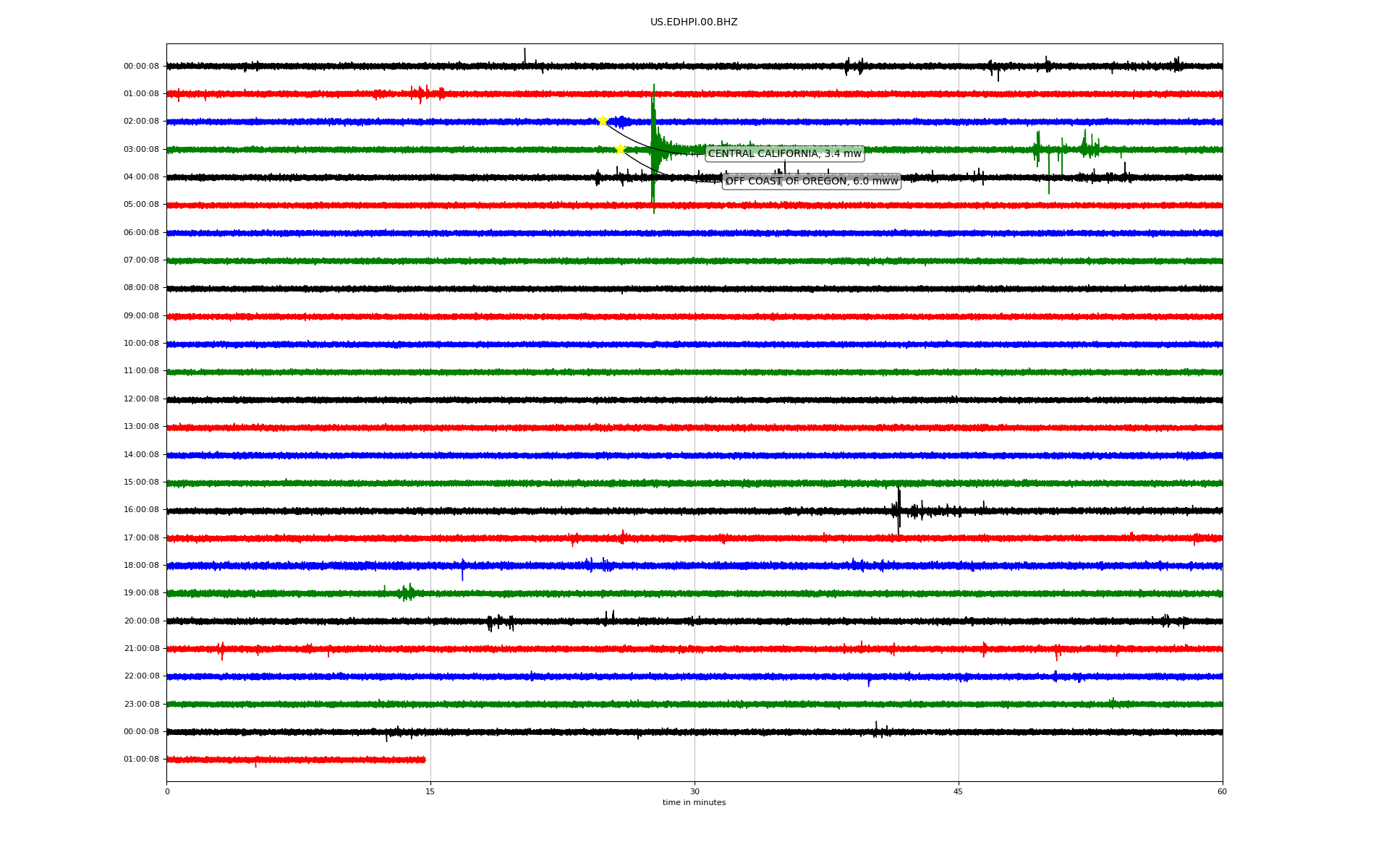The width and height of the screenshot is (1389, 868).
Task: Click the CENTRAL CALIFORNIA 3.4 mw annotation
Action: (x=784, y=153)
